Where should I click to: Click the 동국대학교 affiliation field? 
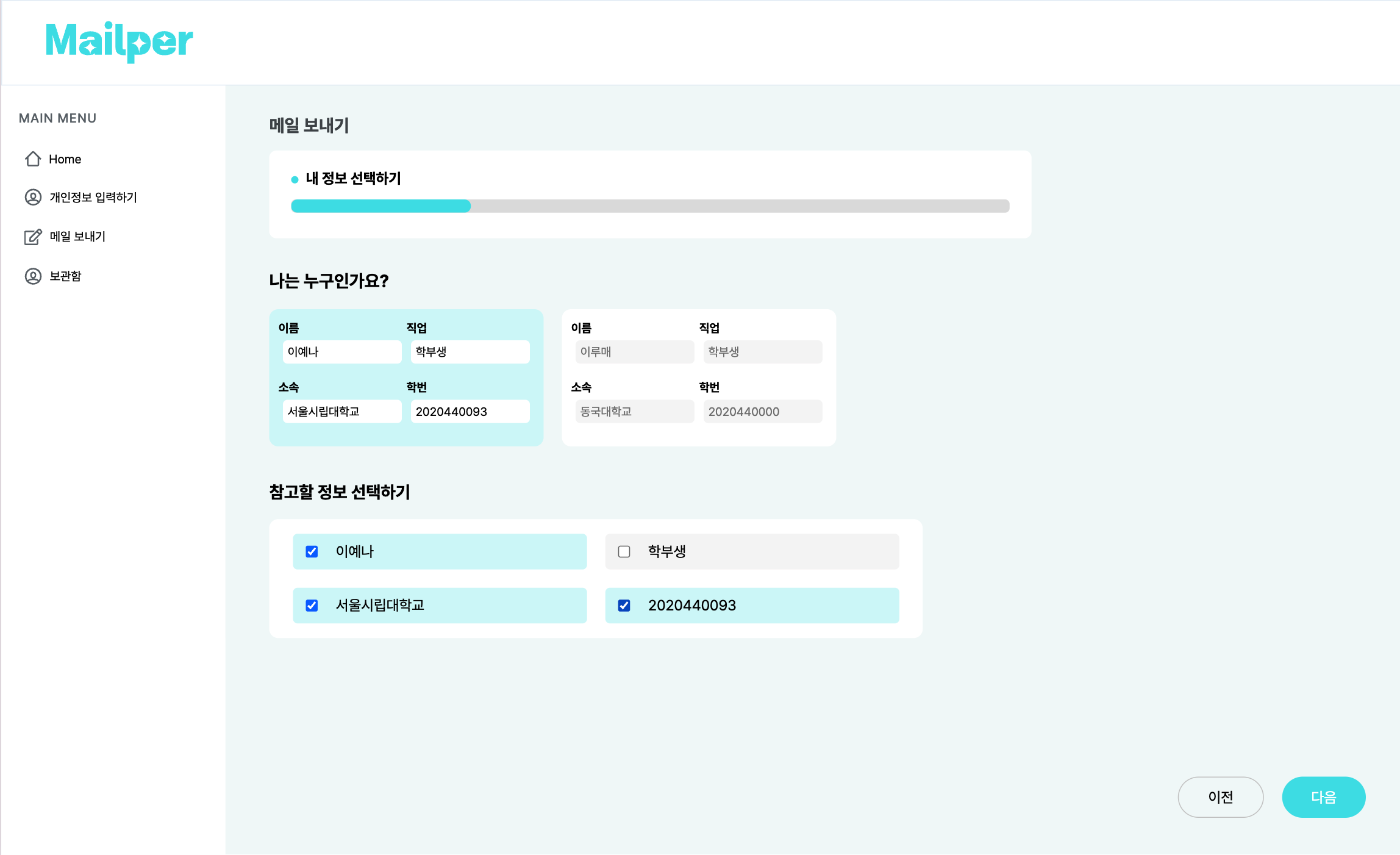634,412
